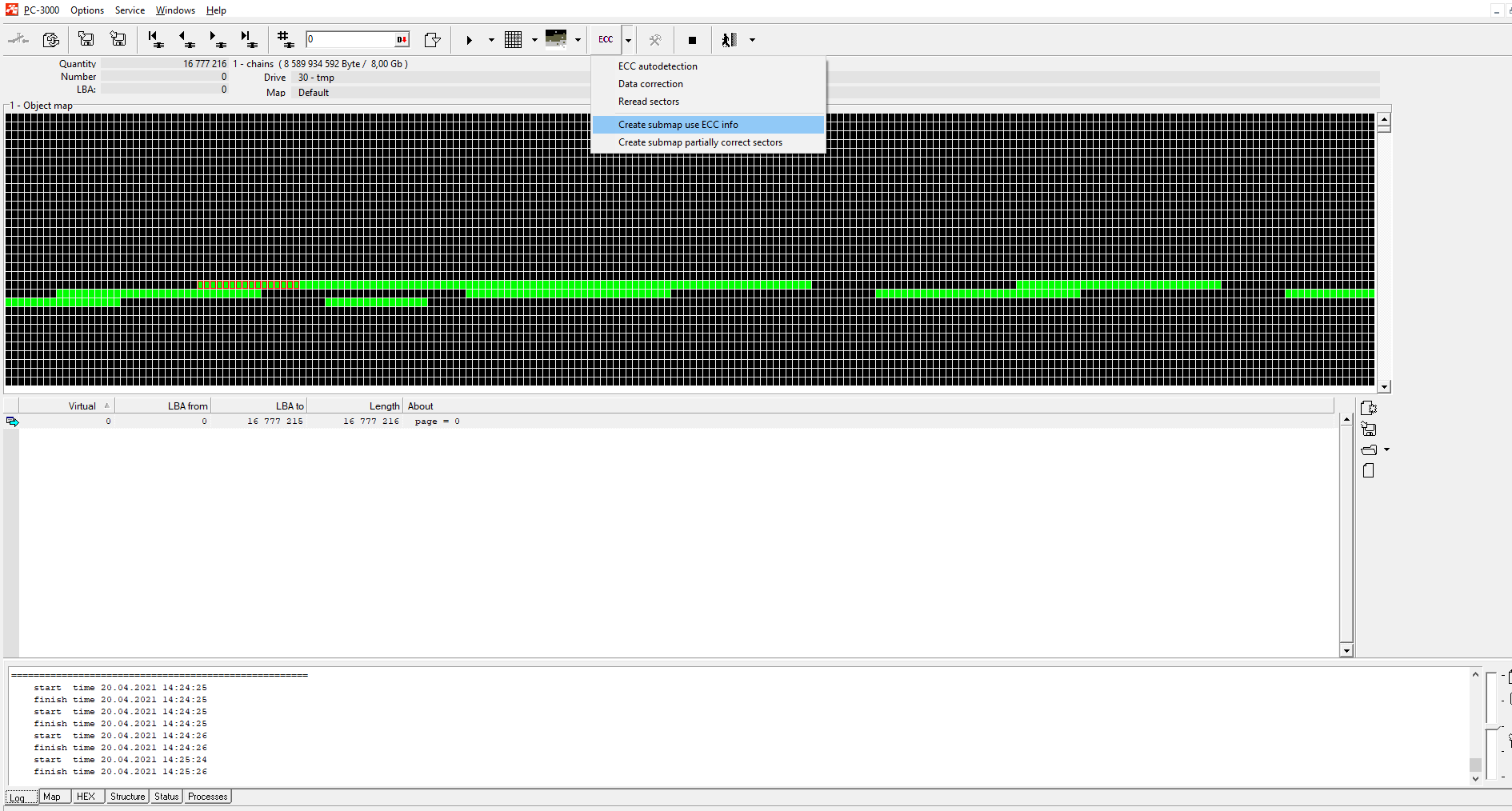The width and height of the screenshot is (1512, 811).
Task: Jump to first map position arrow
Action: [155, 39]
